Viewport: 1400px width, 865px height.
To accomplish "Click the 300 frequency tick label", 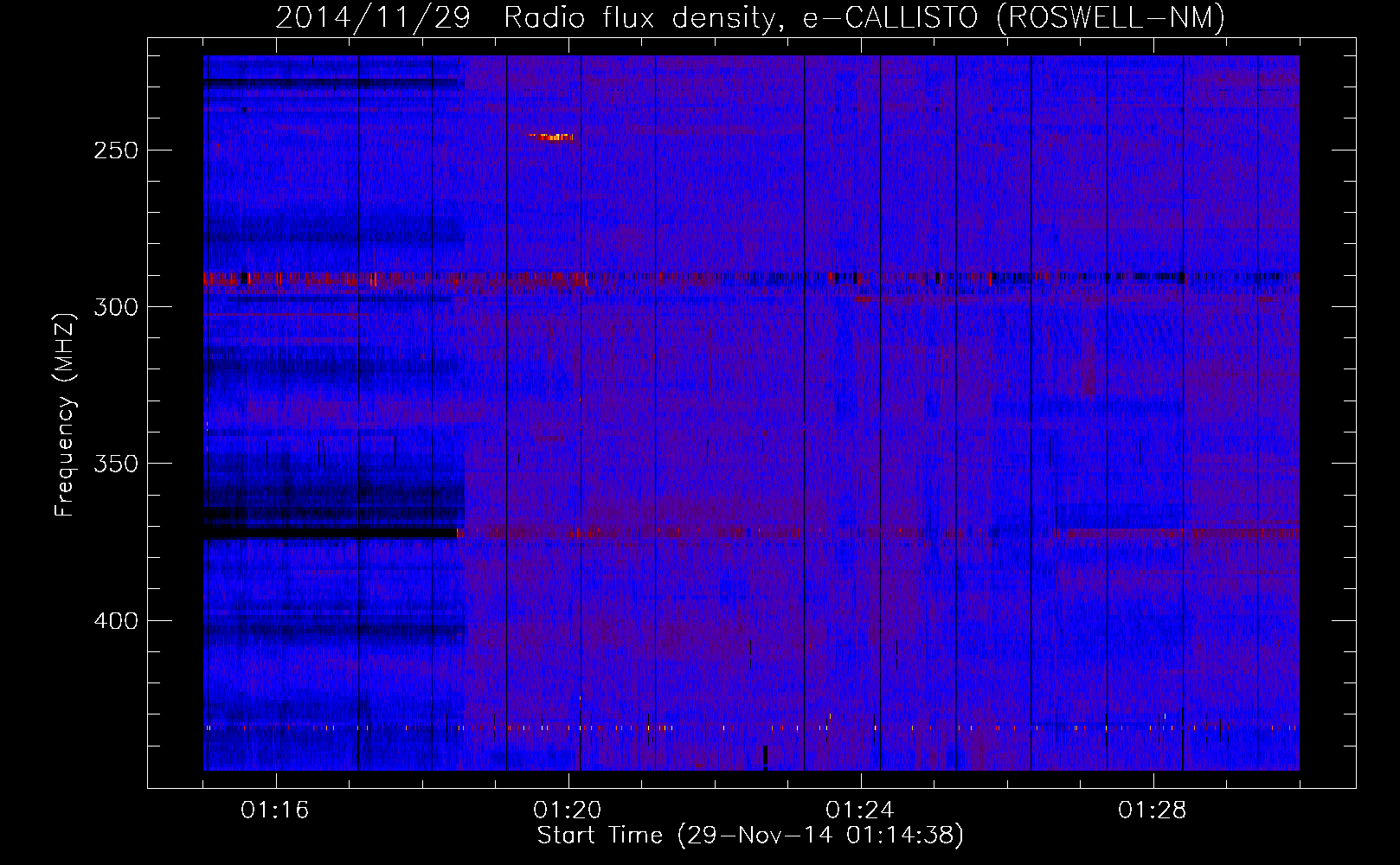I will pyautogui.click(x=116, y=307).
